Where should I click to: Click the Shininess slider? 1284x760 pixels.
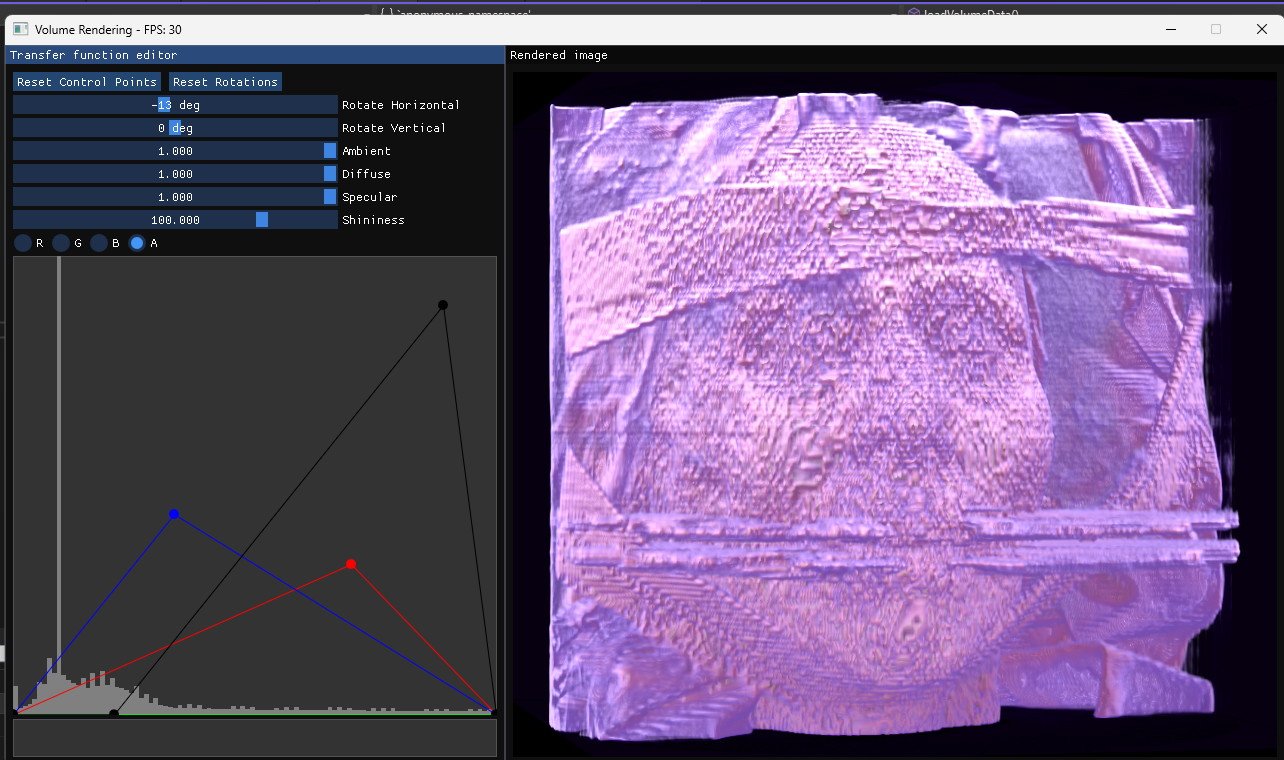point(174,219)
